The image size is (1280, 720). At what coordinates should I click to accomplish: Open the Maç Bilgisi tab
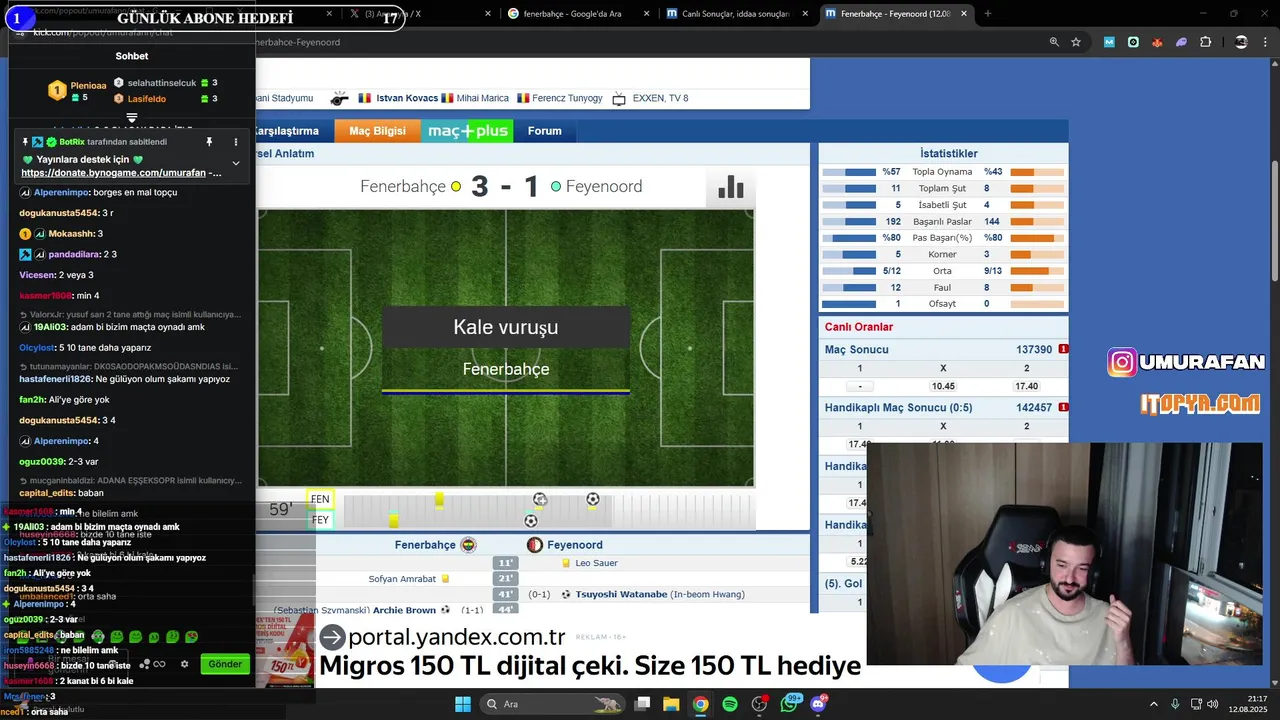[x=377, y=131]
